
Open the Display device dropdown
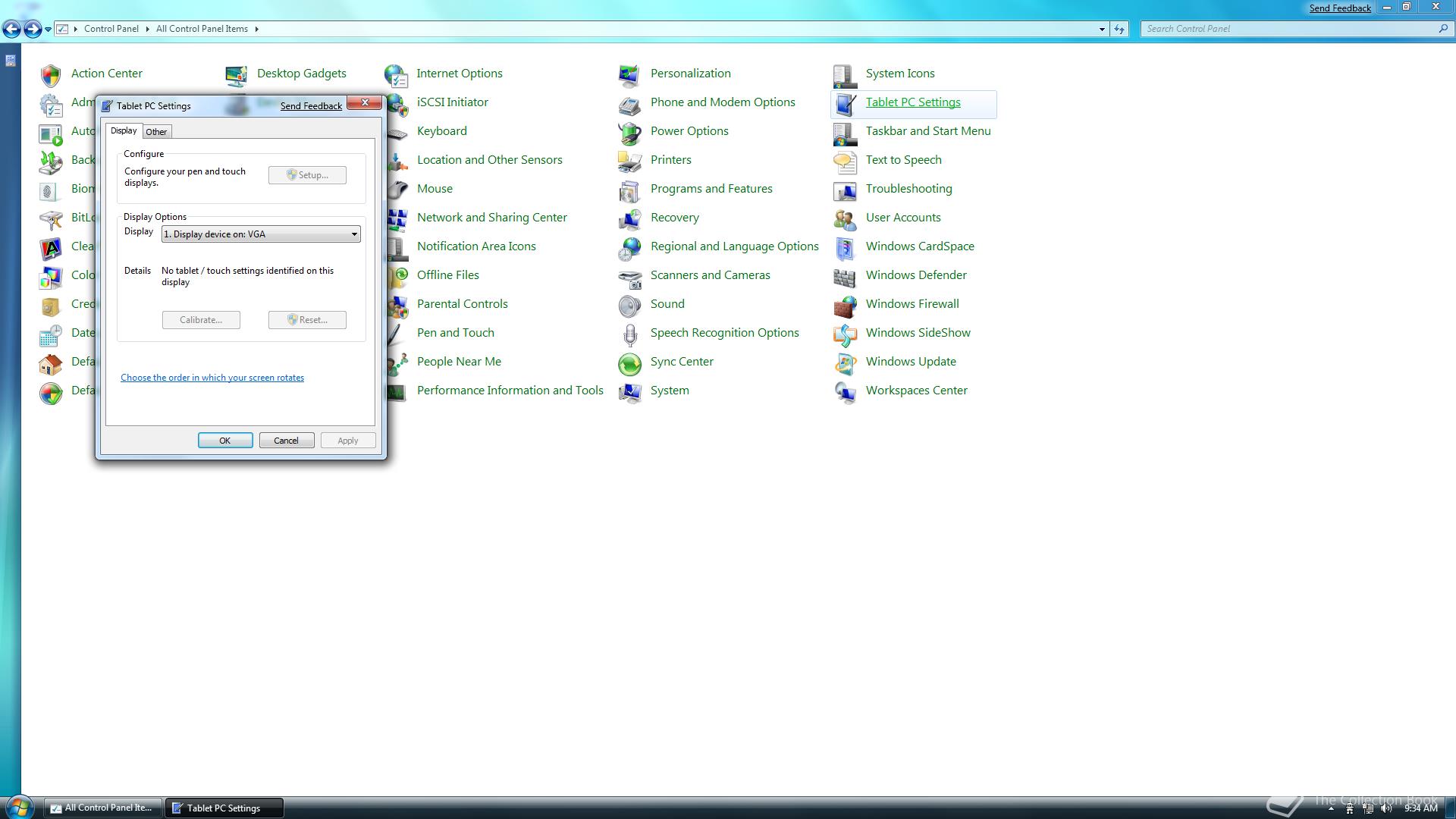click(x=261, y=234)
